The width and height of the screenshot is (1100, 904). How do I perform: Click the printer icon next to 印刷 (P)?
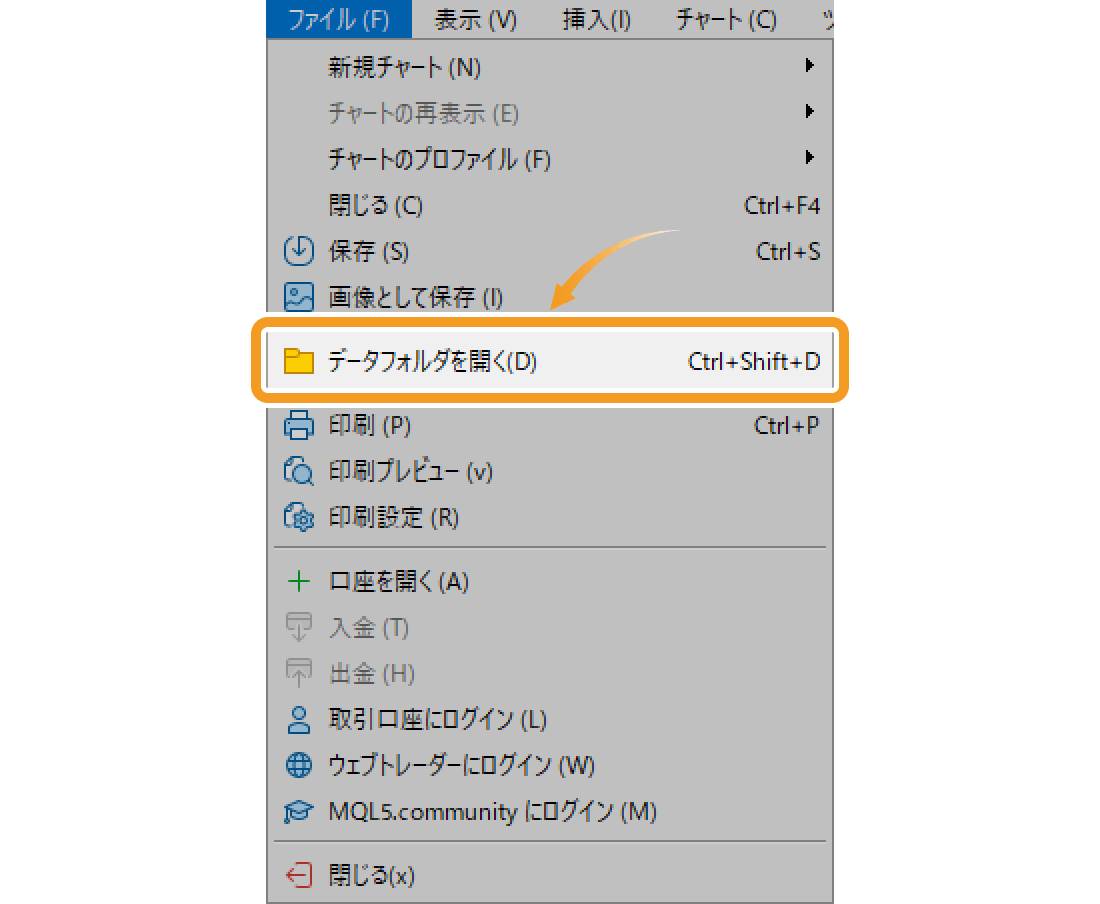(x=299, y=425)
